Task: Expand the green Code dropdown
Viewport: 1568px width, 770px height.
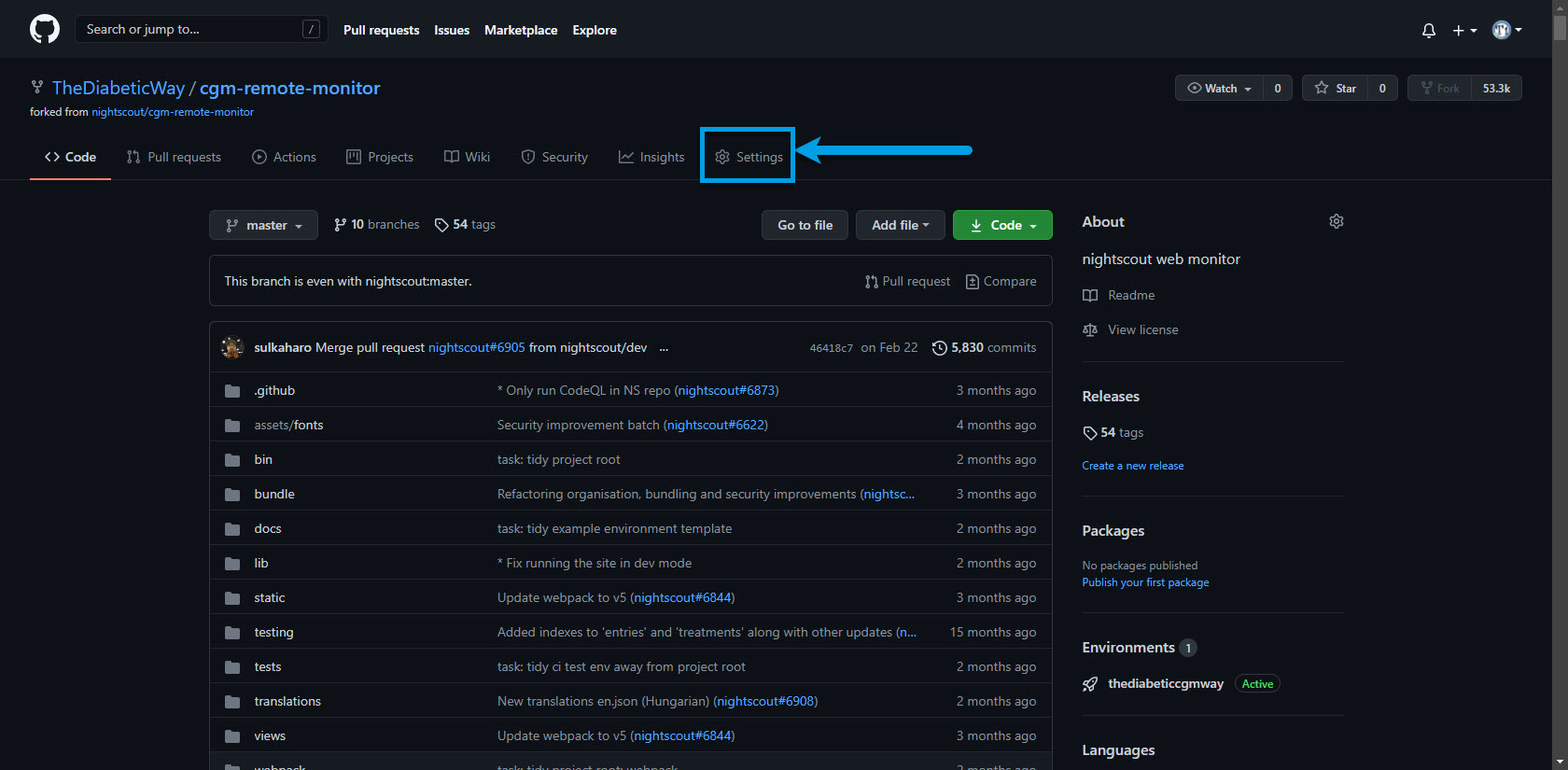Action: tap(1002, 225)
